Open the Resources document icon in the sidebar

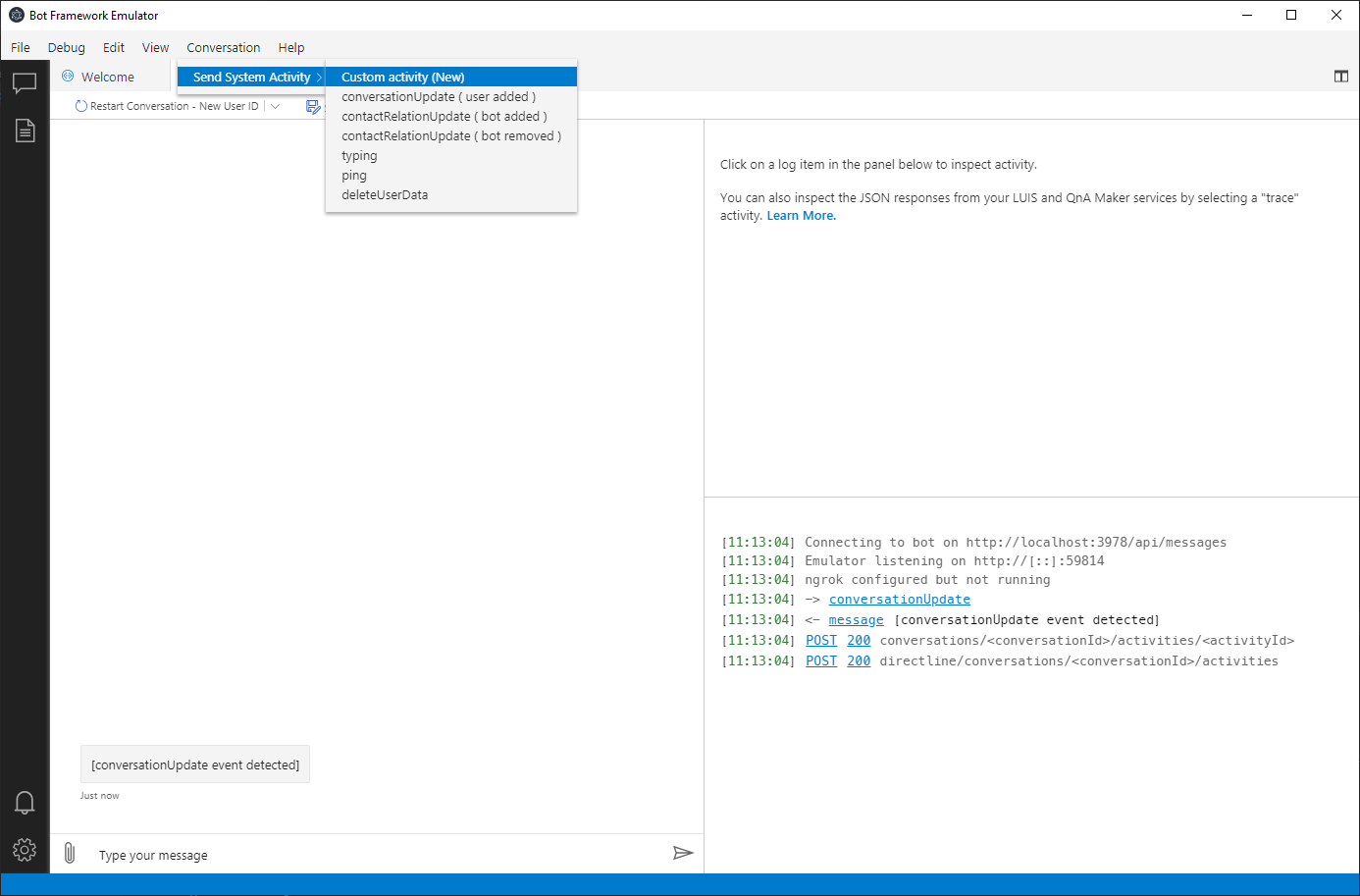click(25, 131)
